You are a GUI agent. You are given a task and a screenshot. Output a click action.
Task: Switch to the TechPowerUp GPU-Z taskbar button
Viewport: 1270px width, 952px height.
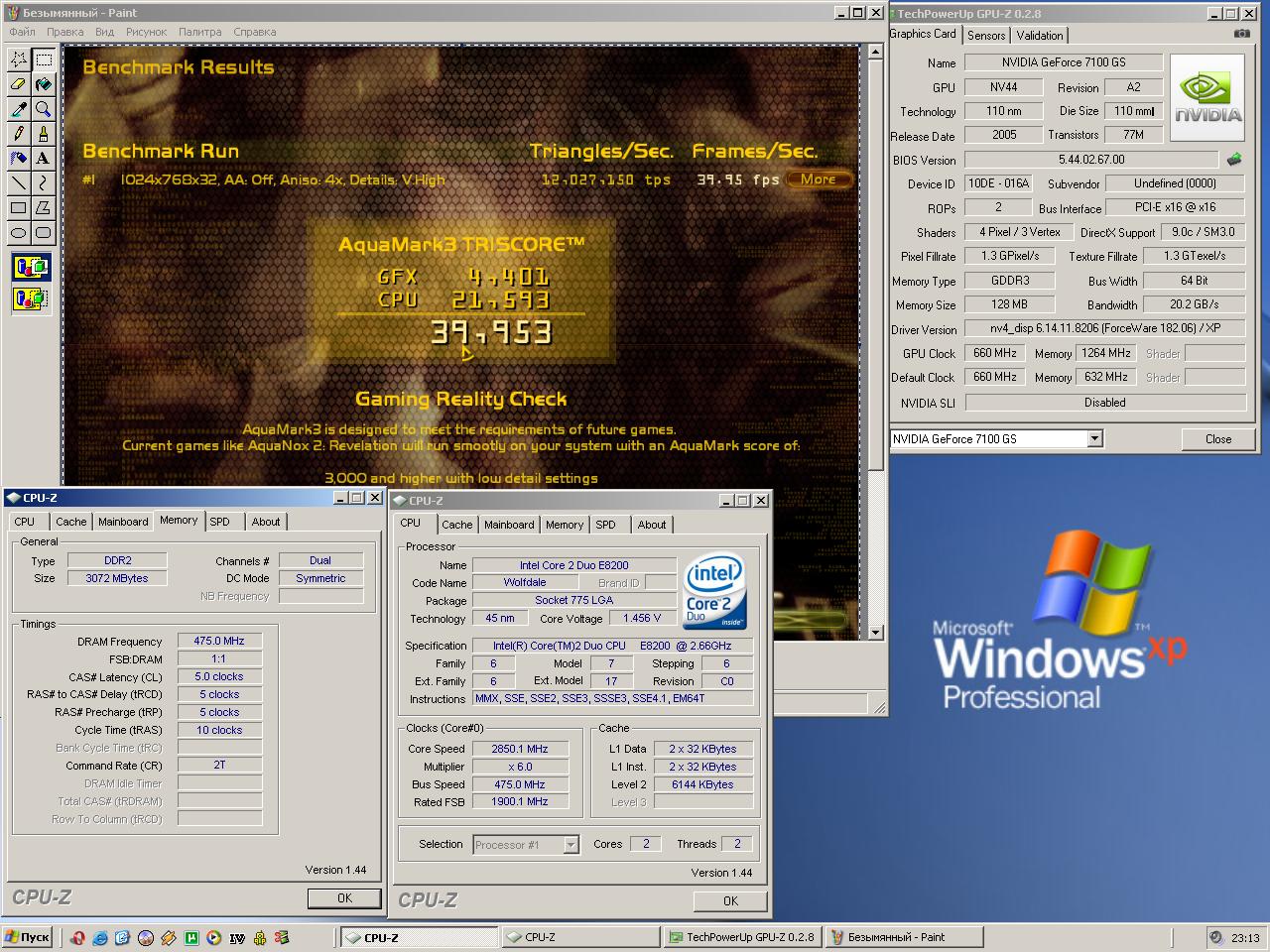(741, 937)
